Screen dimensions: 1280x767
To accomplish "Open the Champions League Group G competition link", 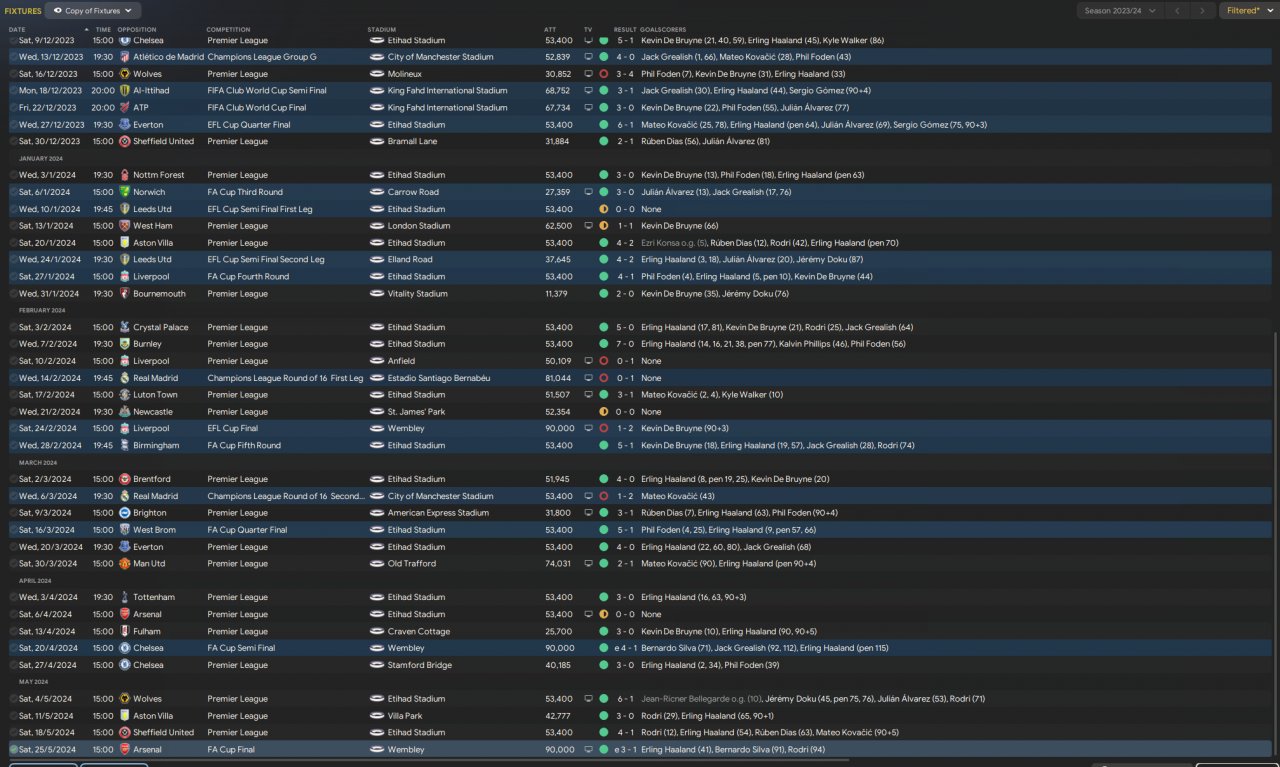I will coord(262,57).
